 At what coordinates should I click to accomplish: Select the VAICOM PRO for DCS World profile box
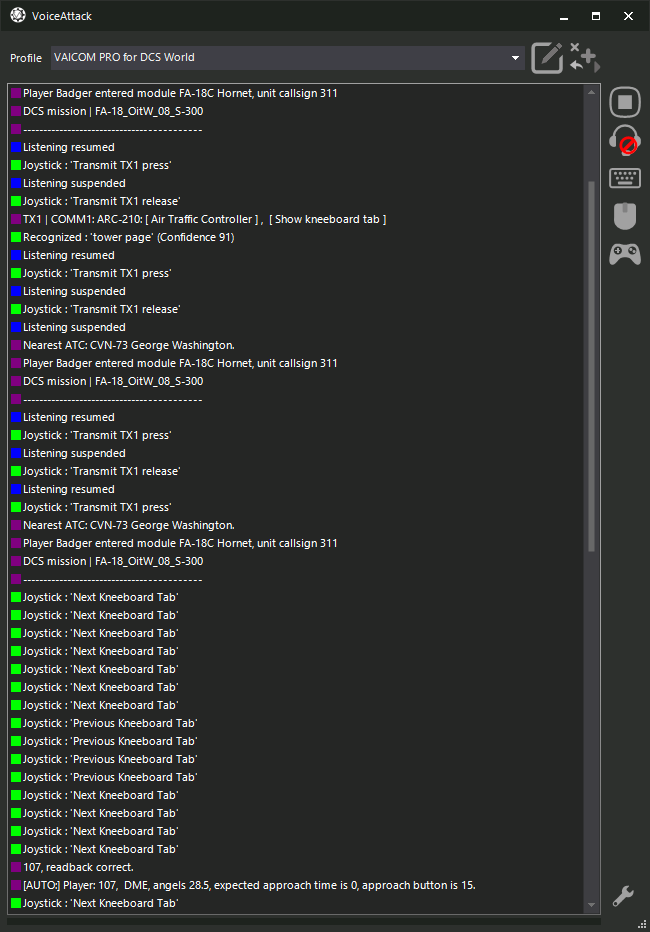tap(288, 58)
